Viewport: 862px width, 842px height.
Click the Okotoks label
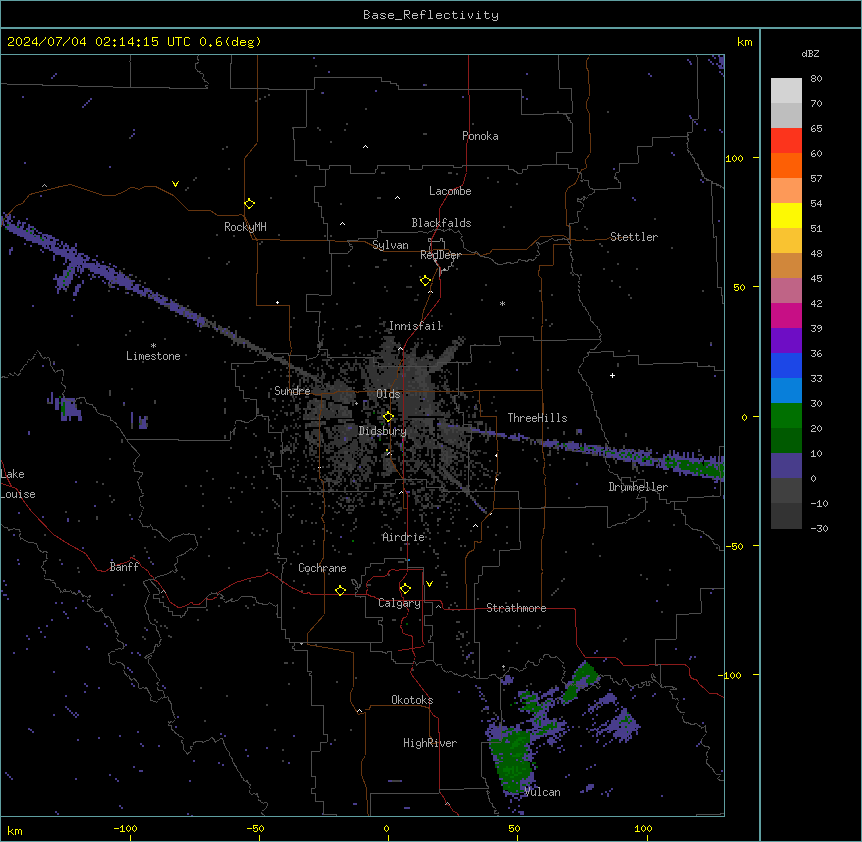coord(412,700)
